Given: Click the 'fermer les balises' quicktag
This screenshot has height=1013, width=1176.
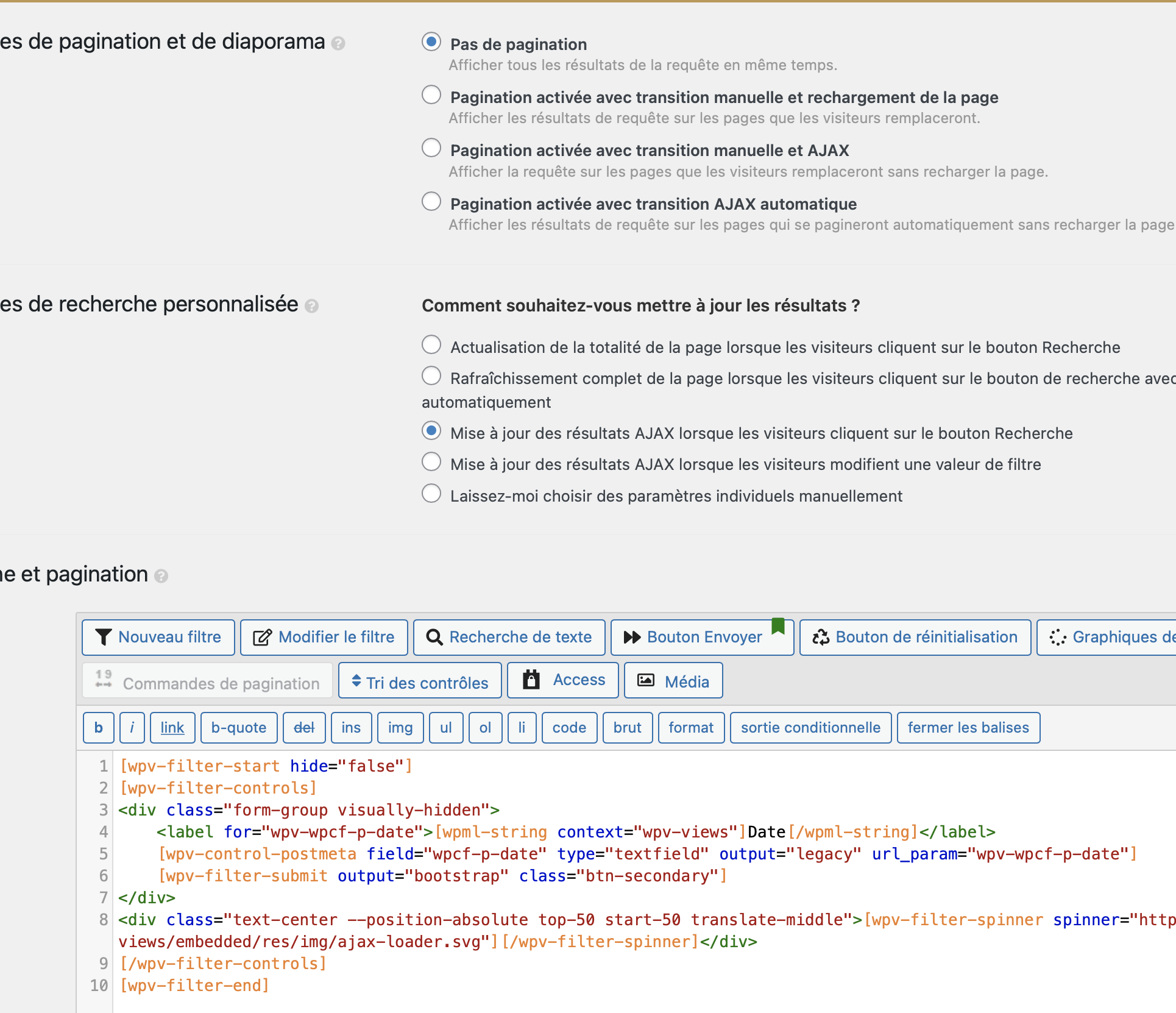Looking at the screenshot, I should pyautogui.click(x=968, y=728).
